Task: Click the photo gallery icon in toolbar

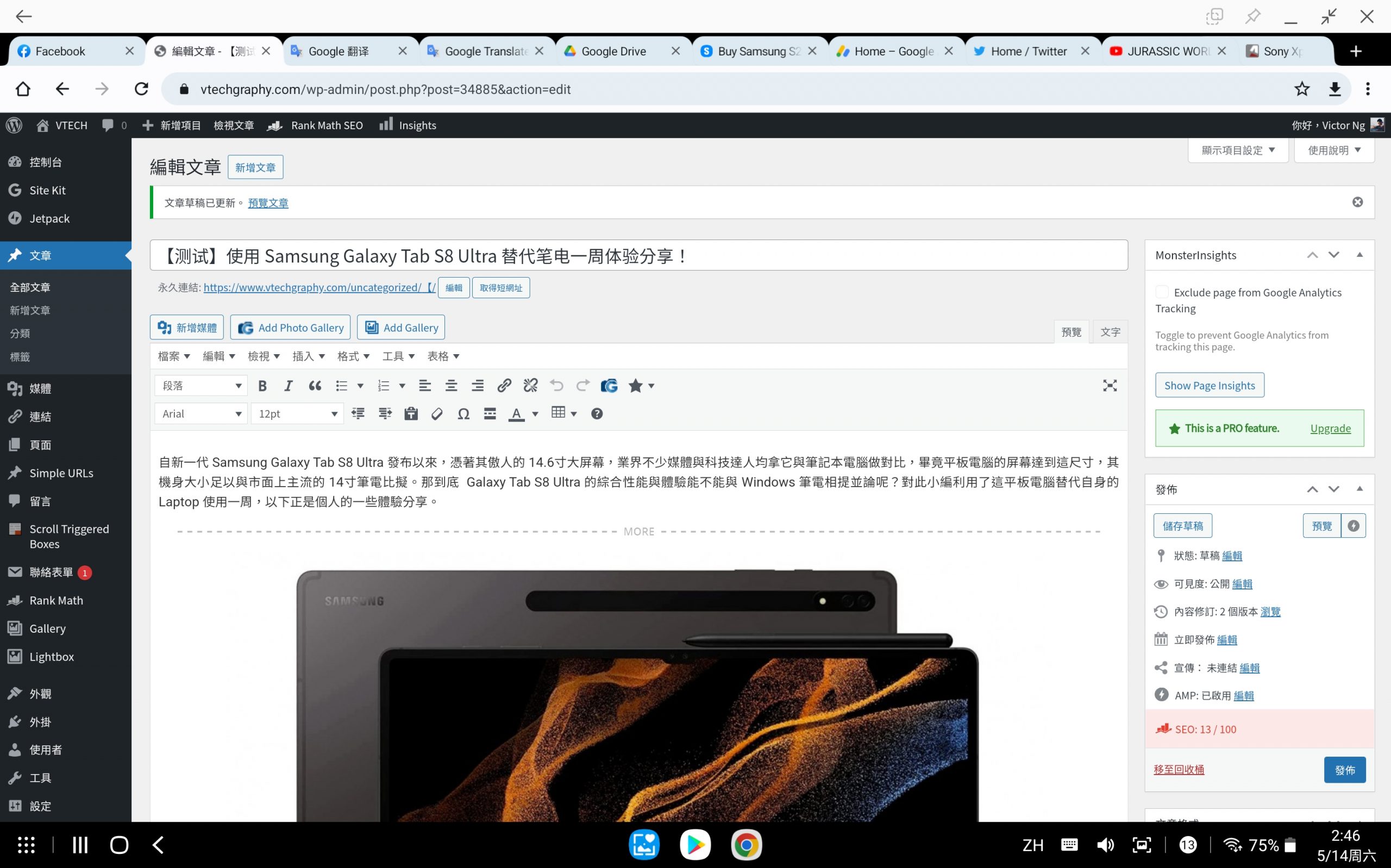Action: coord(609,386)
